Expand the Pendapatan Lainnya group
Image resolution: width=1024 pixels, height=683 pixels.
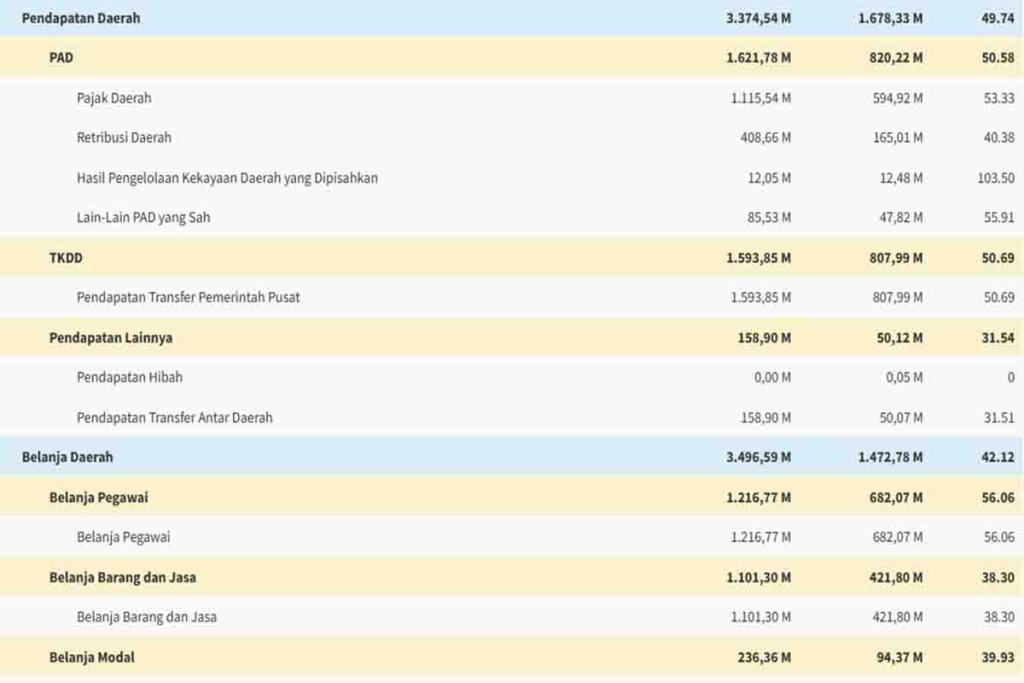512,338
